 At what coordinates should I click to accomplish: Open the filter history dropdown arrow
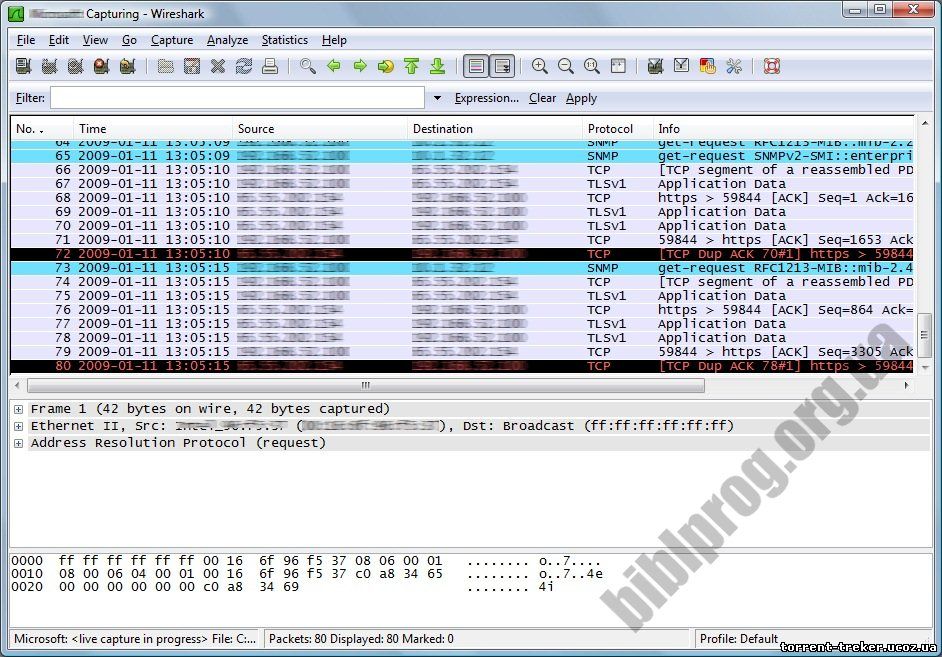point(437,98)
